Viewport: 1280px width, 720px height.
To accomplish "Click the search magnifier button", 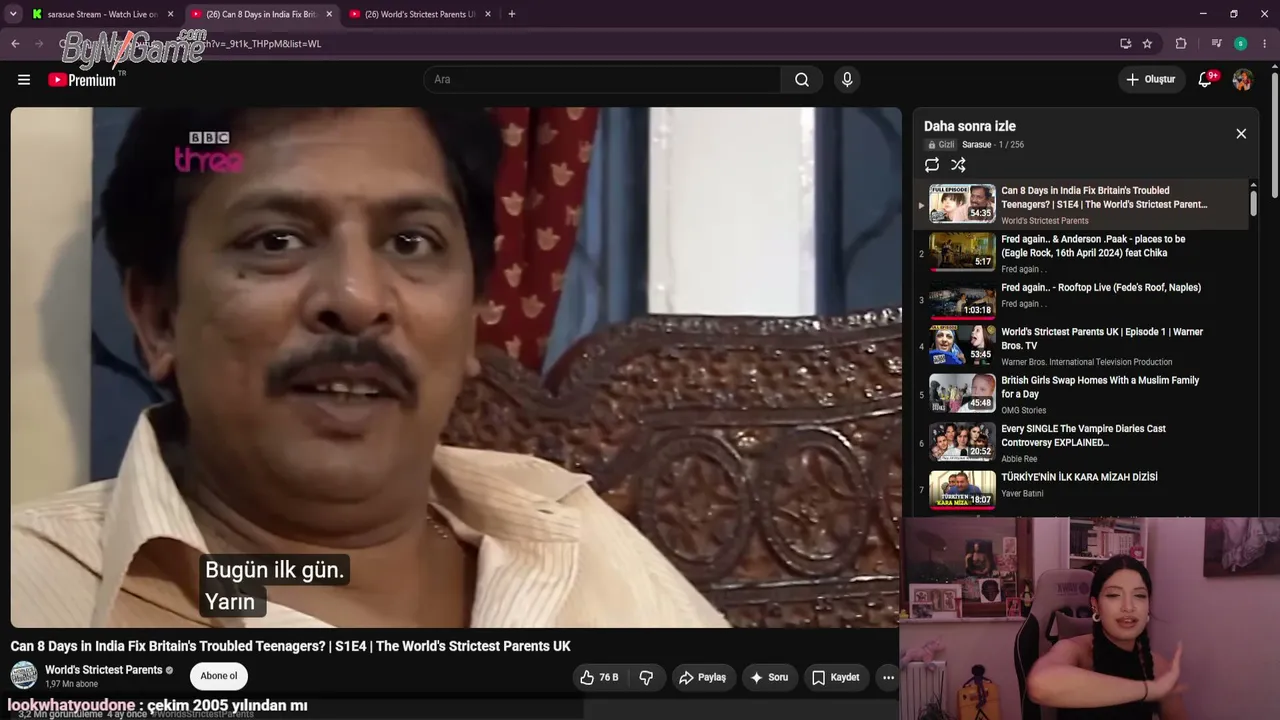I will click(802, 80).
